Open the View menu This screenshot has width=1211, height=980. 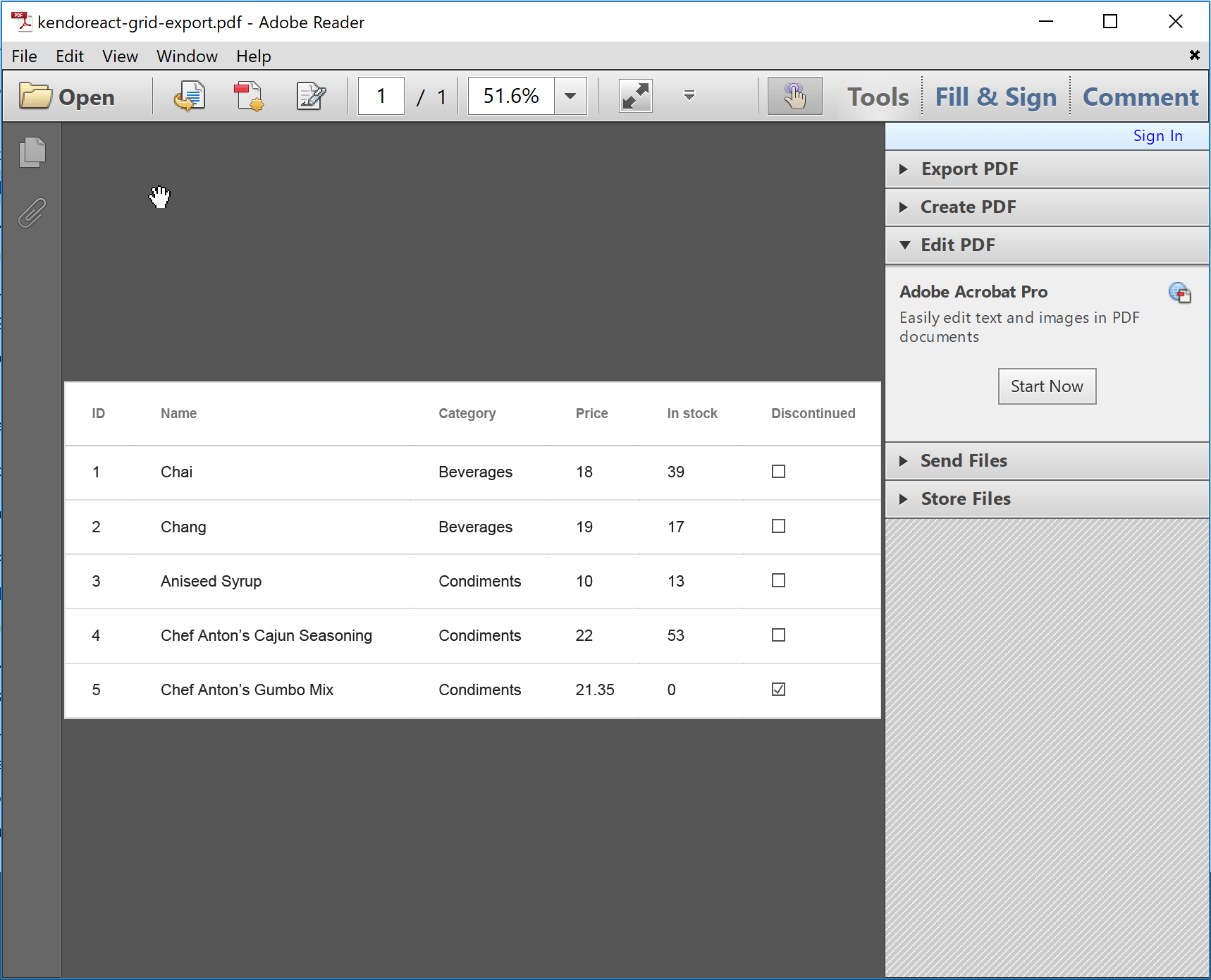[x=119, y=56]
